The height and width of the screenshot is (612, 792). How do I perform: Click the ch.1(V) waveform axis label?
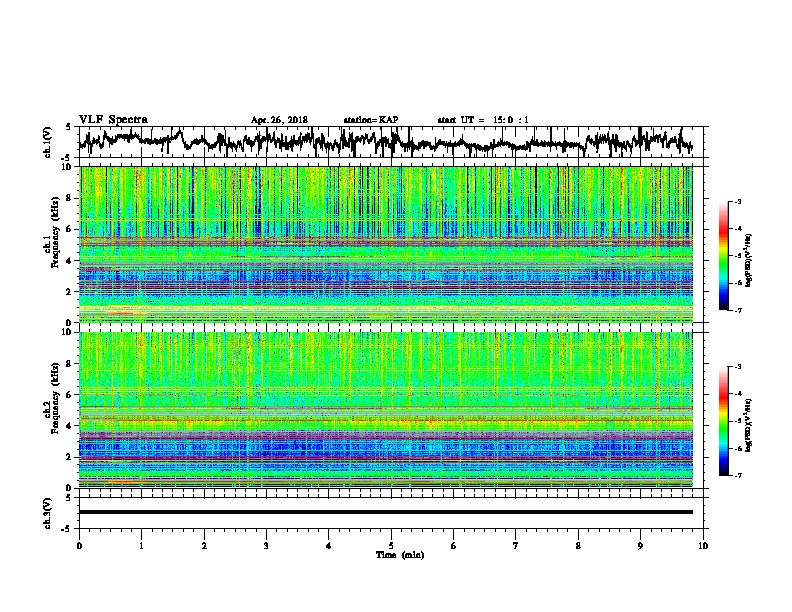[x=48, y=142]
